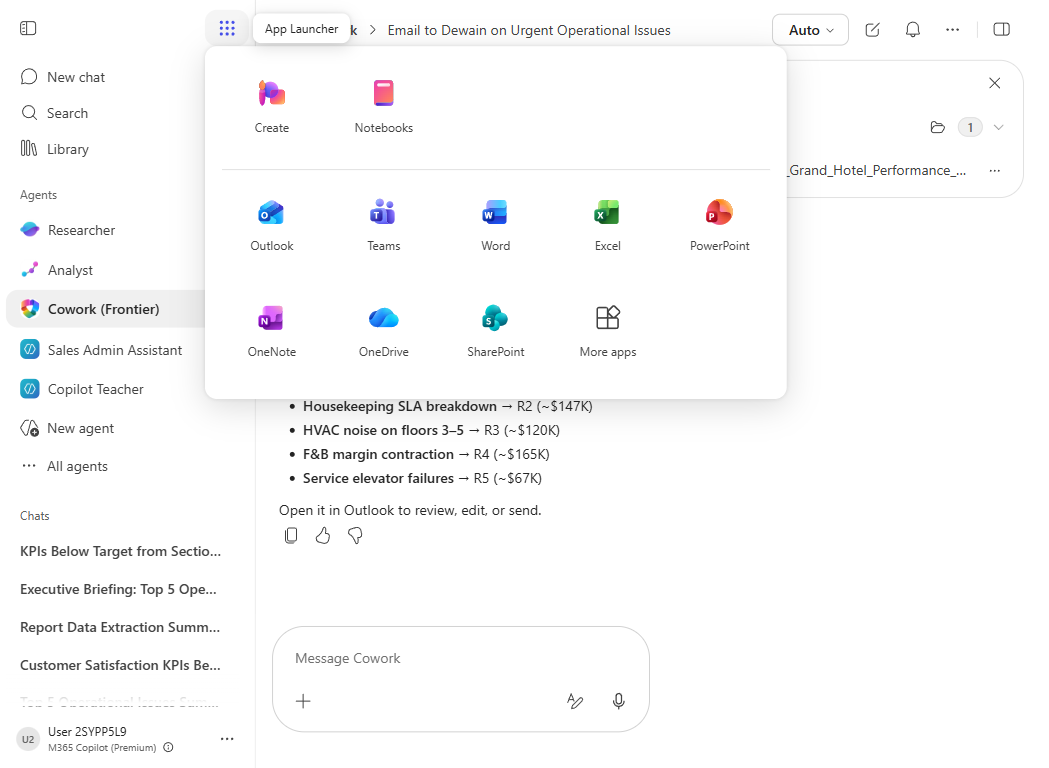Open the Auto mode dropdown
Screen dimensions: 1049x768
coord(810,30)
